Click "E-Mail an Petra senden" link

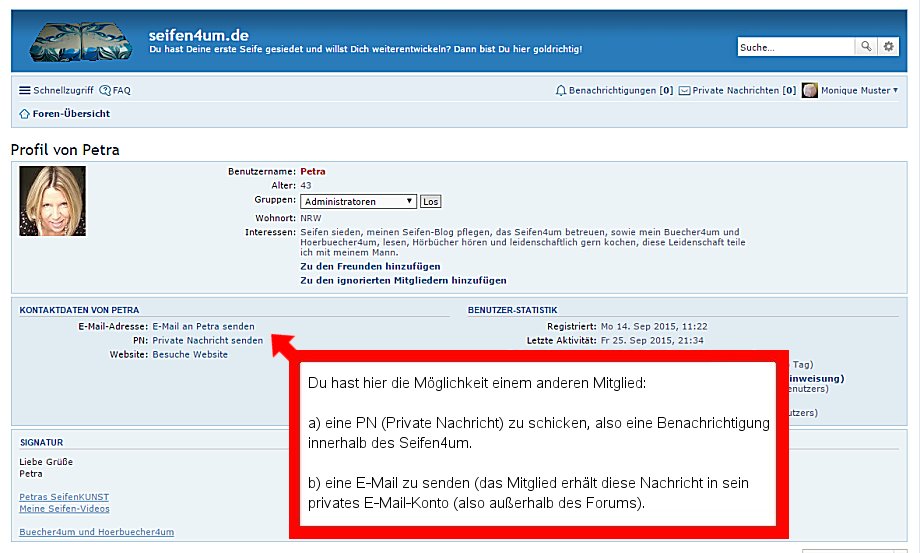203,326
